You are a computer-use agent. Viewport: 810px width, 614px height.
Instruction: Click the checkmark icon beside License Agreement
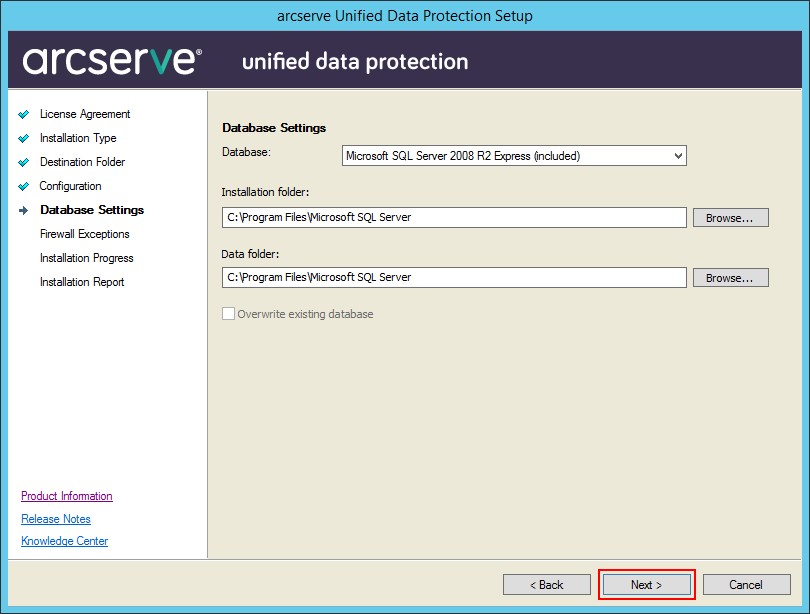[x=23, y=114]
